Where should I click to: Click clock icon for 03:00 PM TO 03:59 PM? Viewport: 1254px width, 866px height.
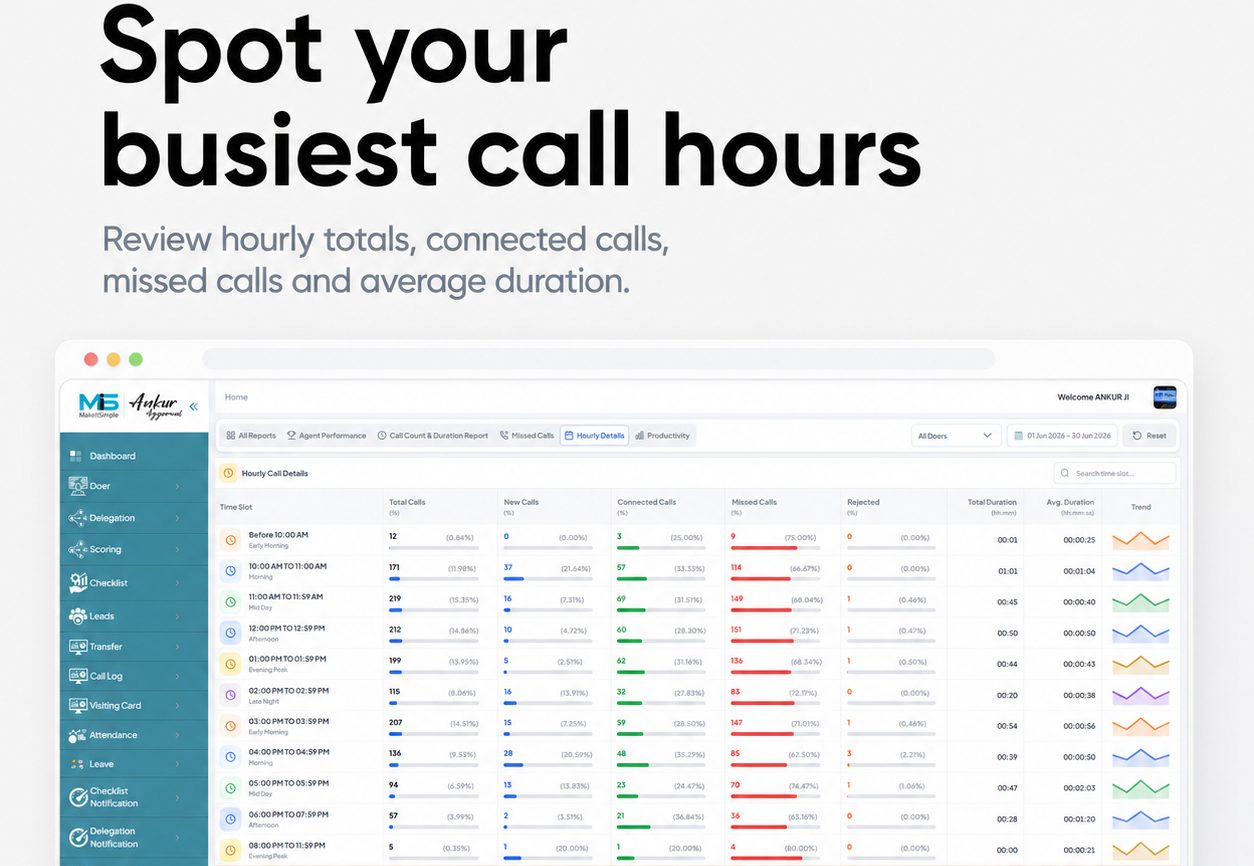[x=230, y=726]
